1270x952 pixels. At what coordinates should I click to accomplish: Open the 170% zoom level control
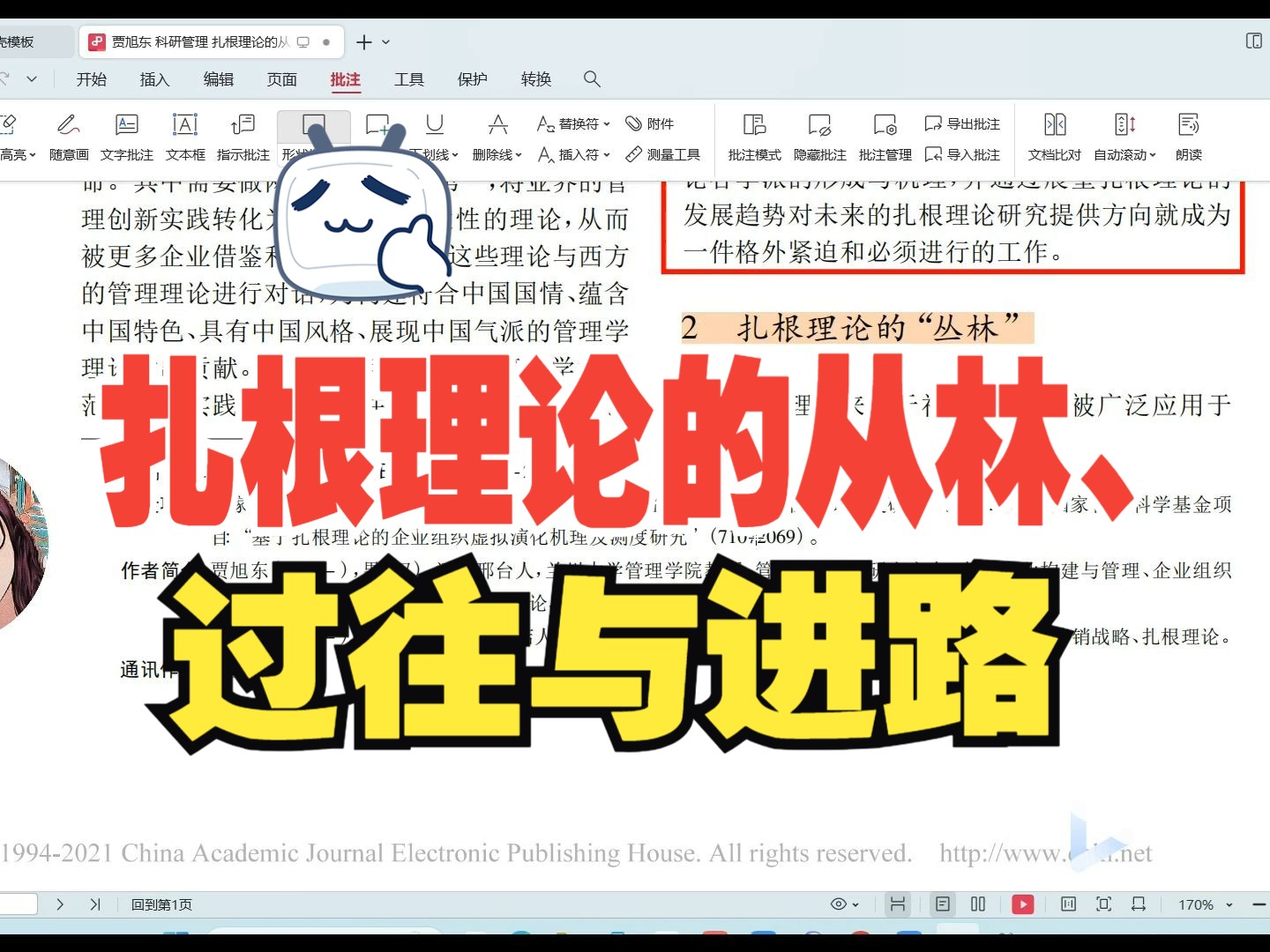(x=1204, y=904)
